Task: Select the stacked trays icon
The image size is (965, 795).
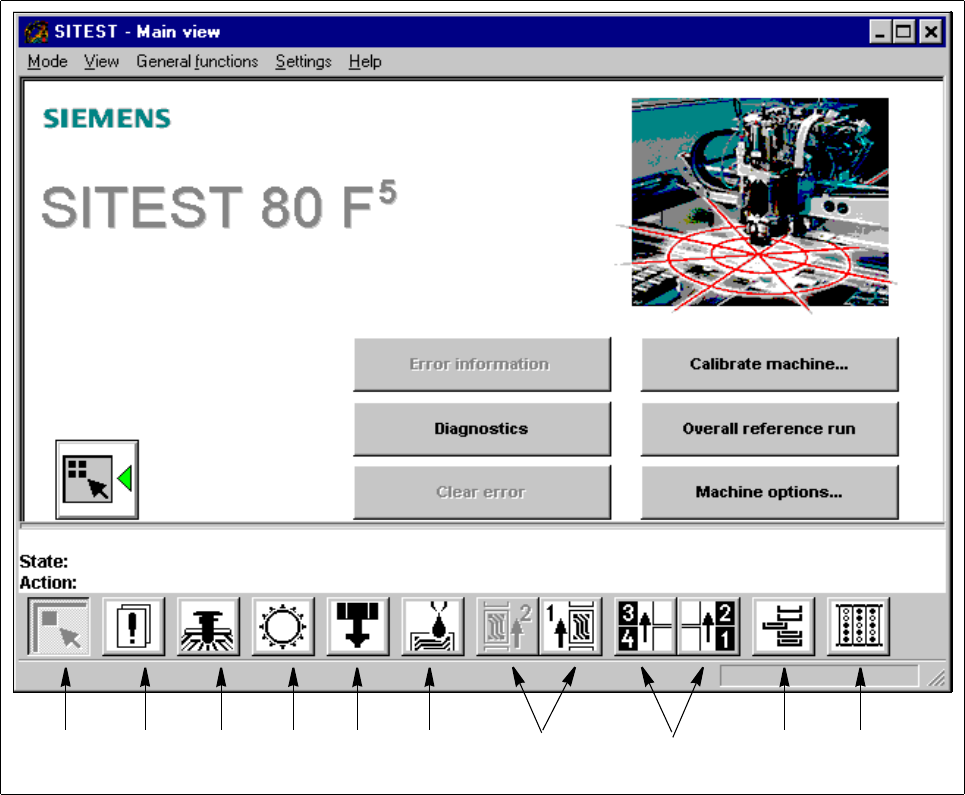Action: [783, 626]
